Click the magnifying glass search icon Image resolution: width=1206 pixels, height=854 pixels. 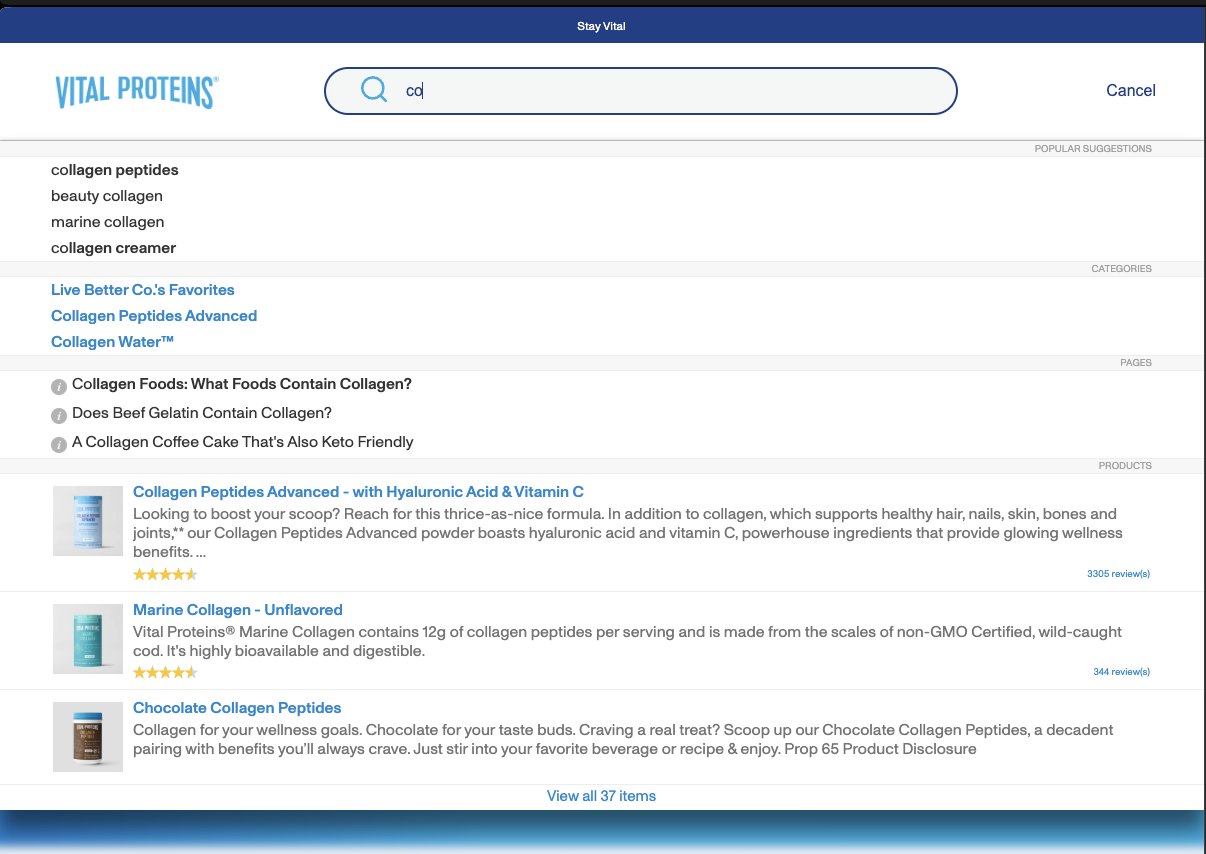point(374,90)
